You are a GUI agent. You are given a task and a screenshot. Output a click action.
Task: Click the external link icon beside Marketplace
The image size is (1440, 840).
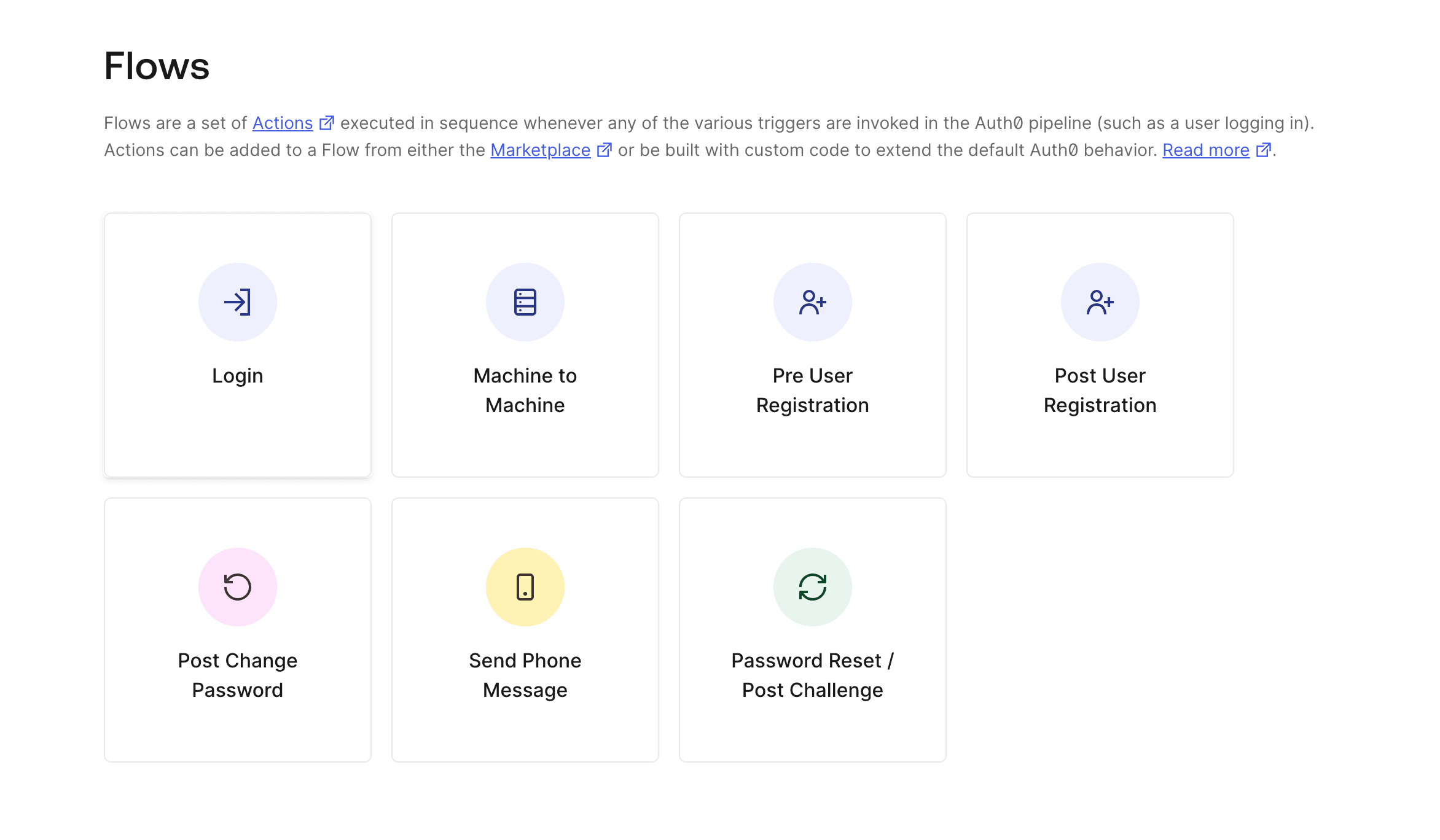(x=605, y=149)
